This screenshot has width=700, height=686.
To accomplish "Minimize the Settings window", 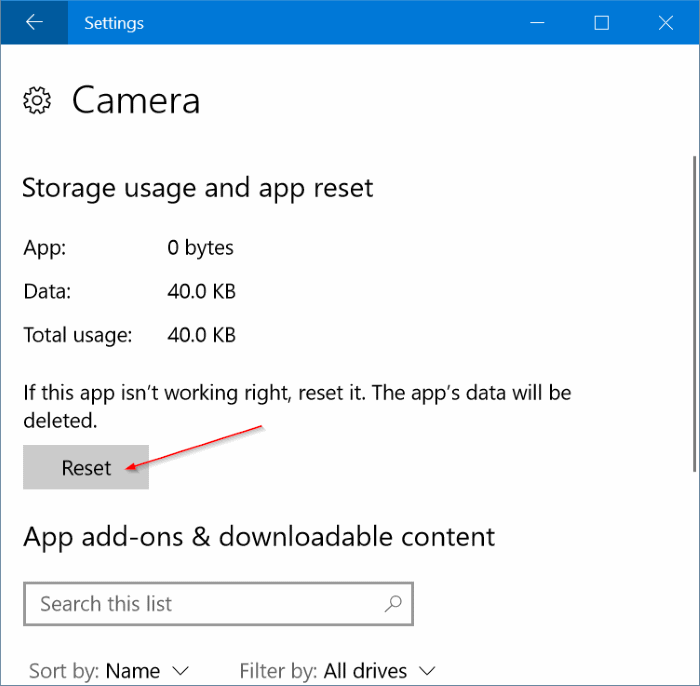I will coord(538,22).
